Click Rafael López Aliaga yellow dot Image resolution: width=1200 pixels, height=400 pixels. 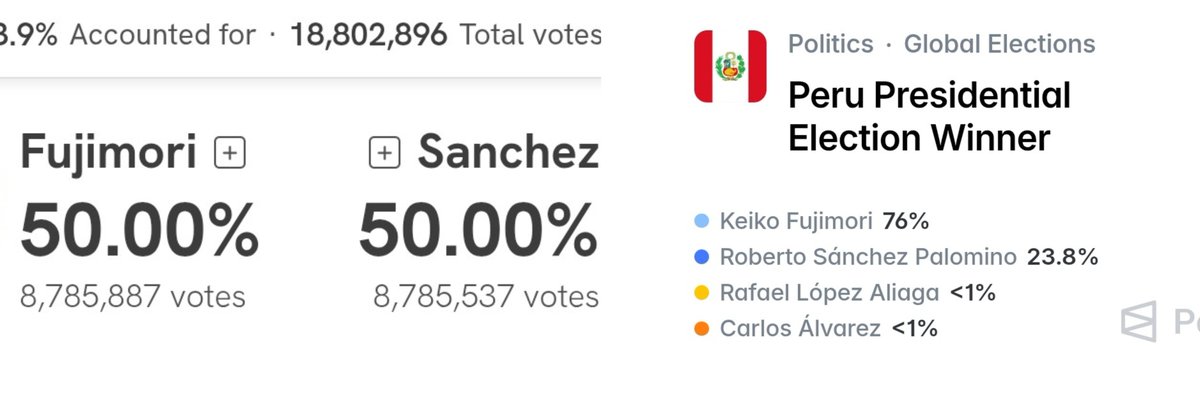tap(701, 293)
